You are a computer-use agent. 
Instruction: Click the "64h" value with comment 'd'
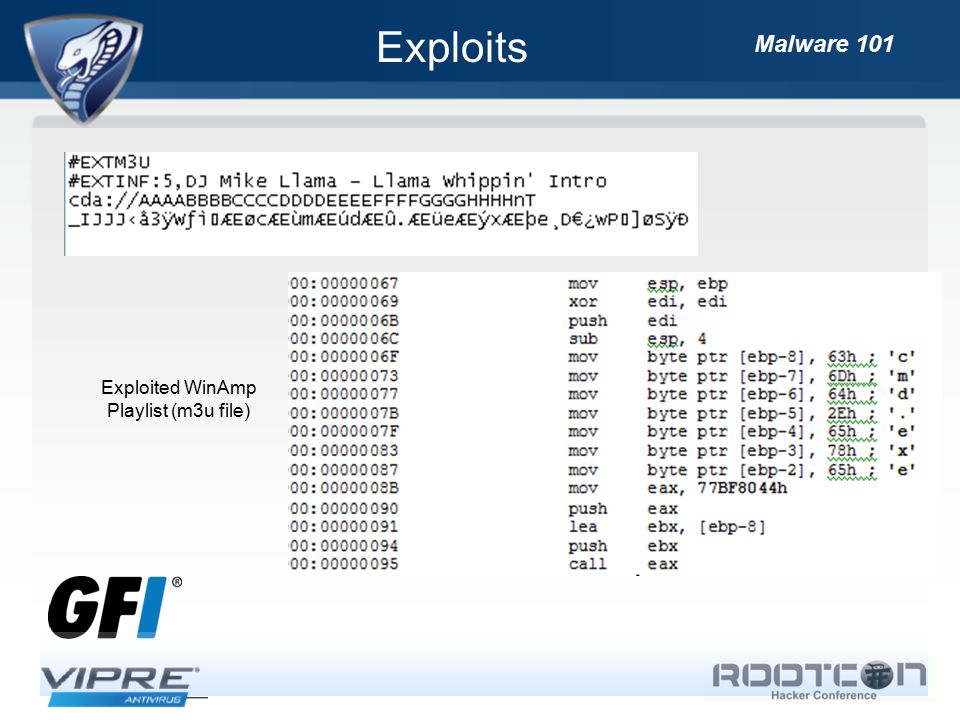842,394
